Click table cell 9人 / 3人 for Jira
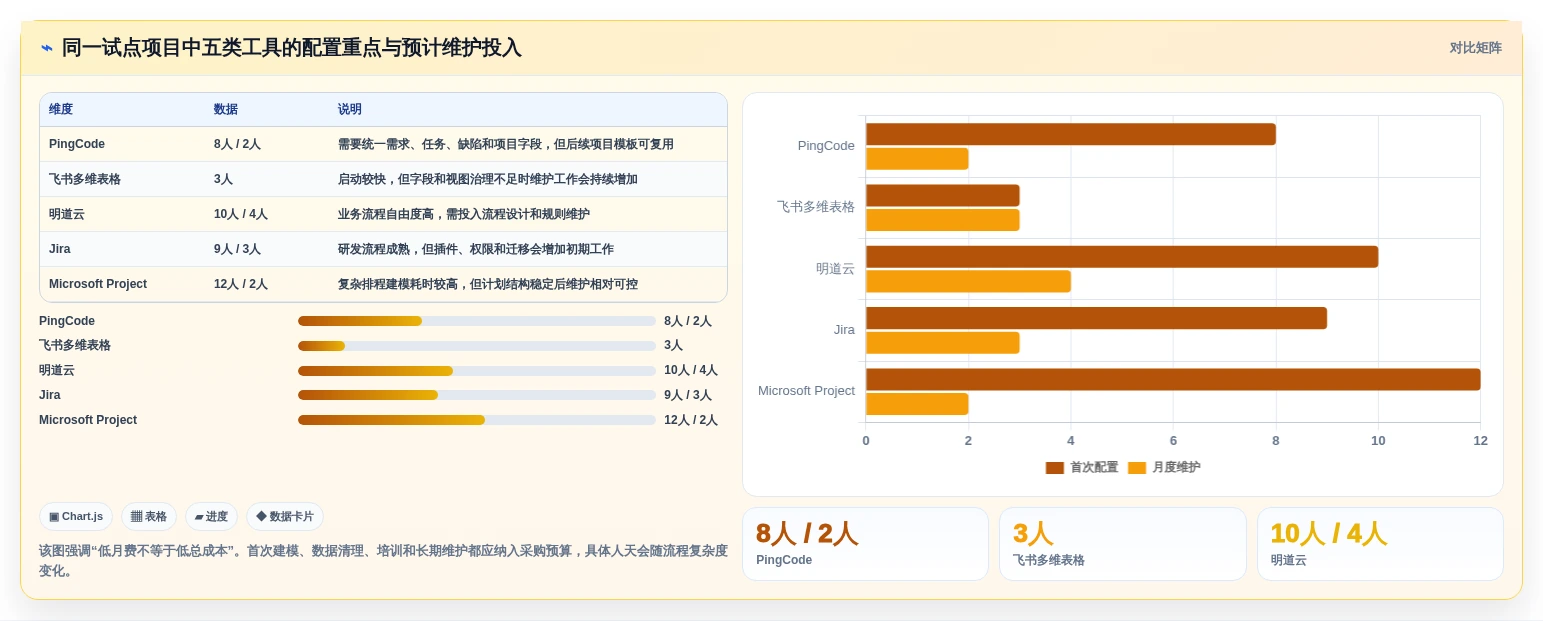 237,249
